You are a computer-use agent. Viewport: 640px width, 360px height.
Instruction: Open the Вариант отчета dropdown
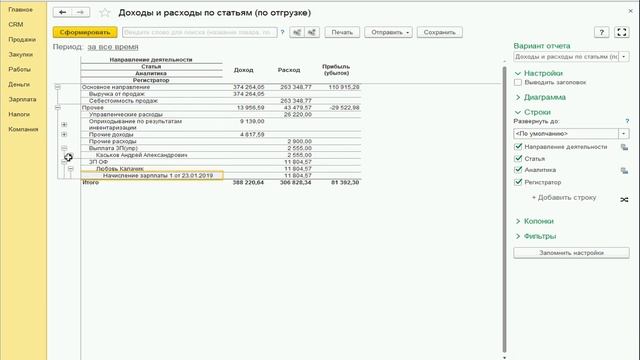coord(624,57)
